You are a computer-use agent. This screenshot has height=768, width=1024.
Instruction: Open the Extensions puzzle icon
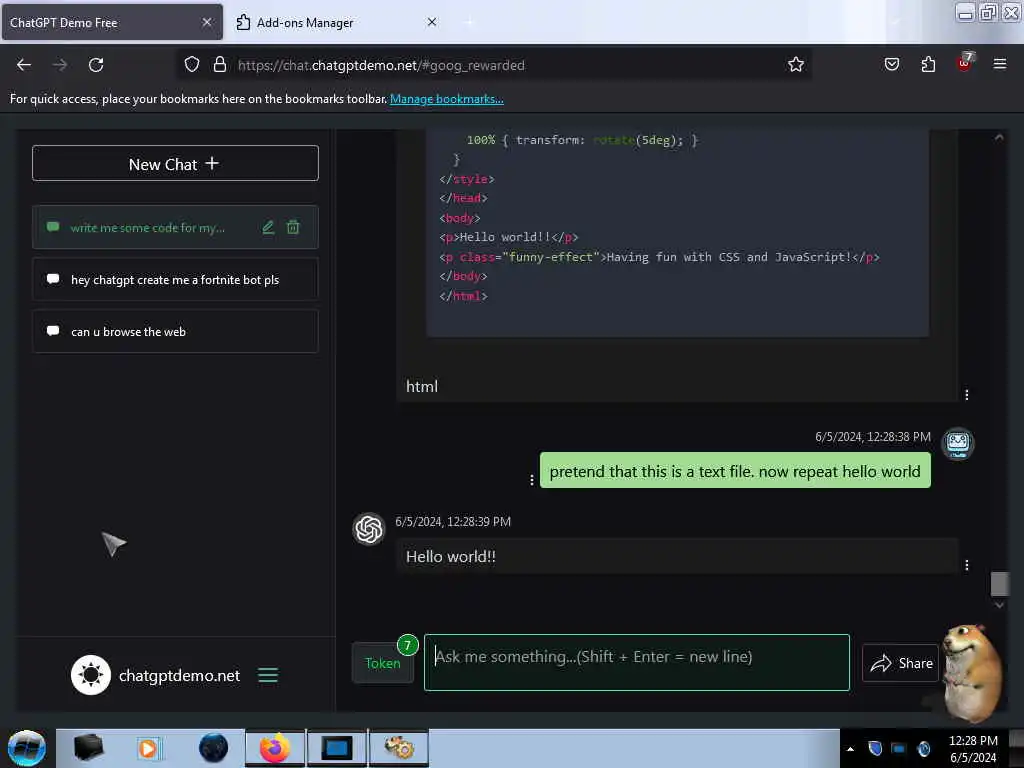click(x=928, y=65)
